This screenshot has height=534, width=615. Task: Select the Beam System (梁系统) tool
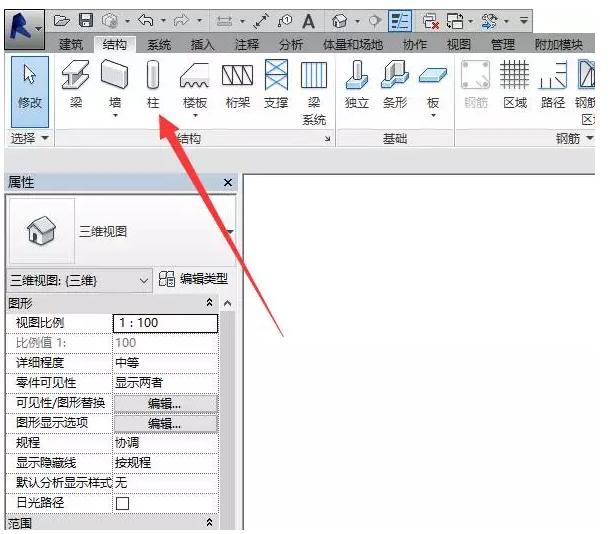[x=314, y=92]
